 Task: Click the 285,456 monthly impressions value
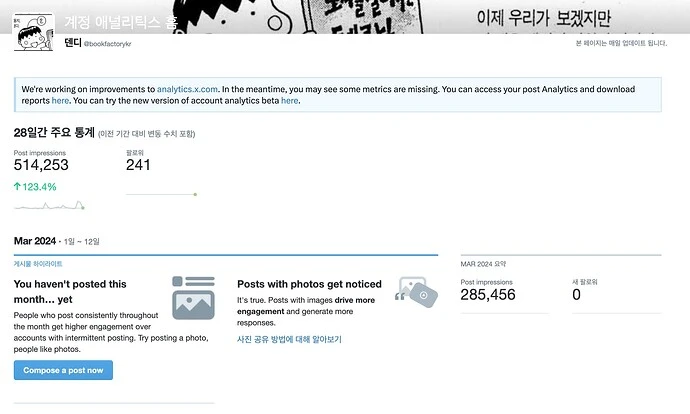pos(488,295)
